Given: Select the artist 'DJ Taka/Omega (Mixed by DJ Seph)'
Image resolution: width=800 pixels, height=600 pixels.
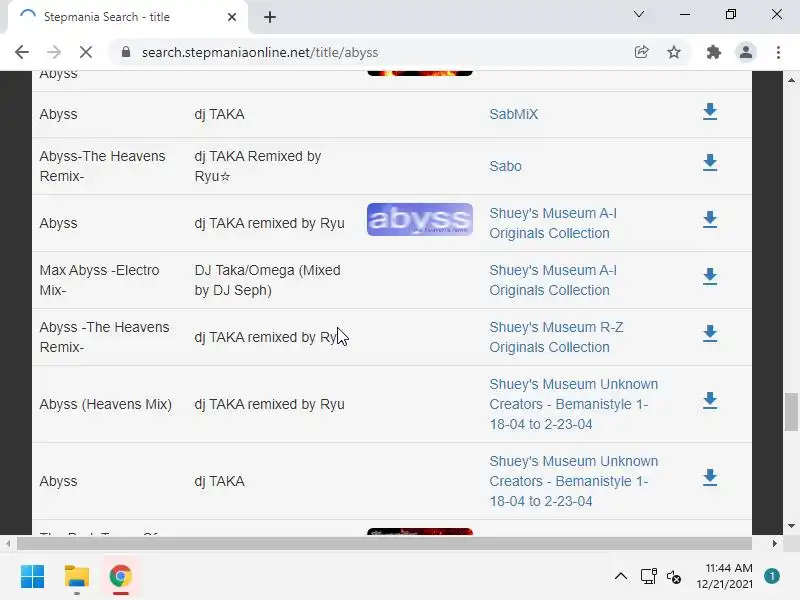Looking at the screenshot, I should (267, 280).
